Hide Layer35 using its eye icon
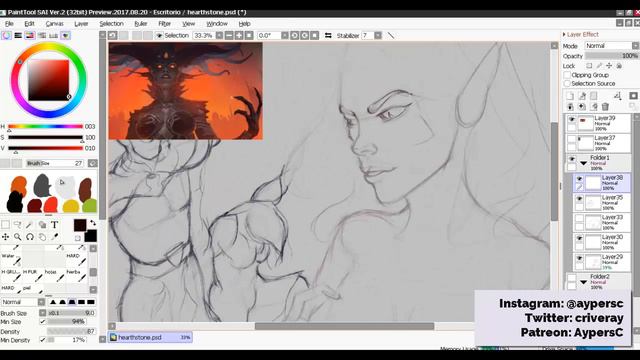The width and height of the screenshot is (640, 360). [x=579, y=199]
